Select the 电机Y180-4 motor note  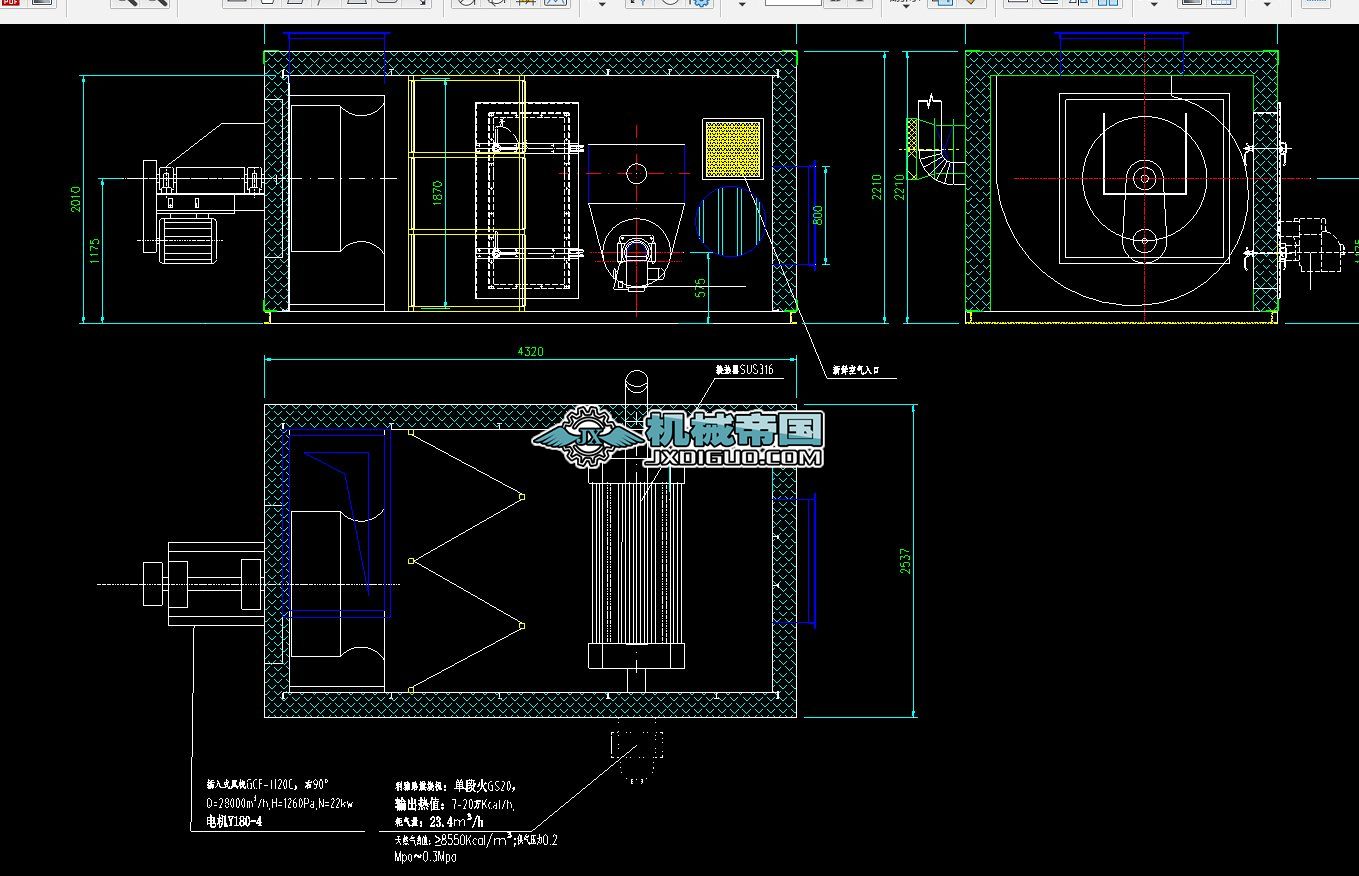pos(235,822)
